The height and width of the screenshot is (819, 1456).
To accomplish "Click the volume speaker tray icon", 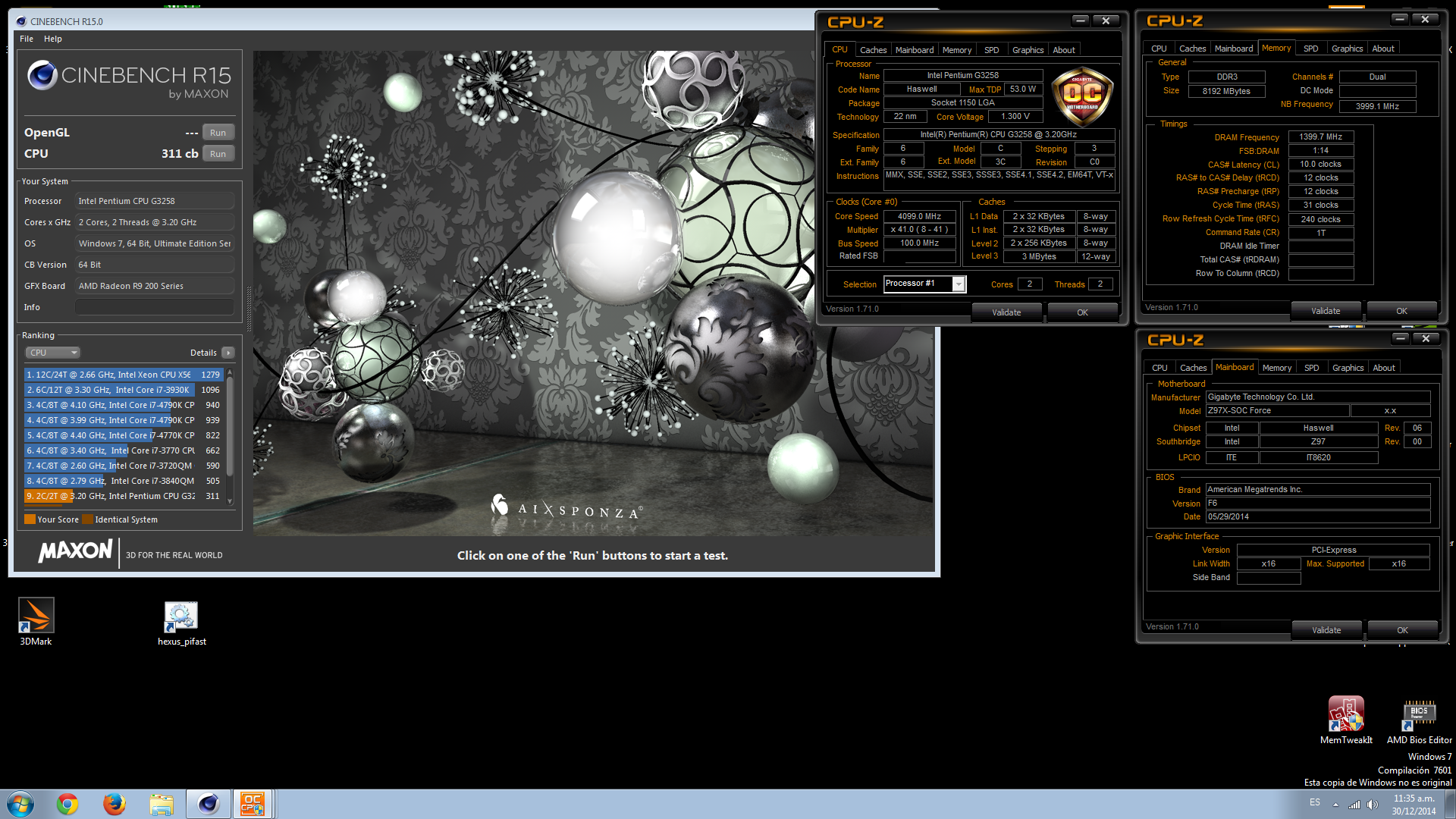I will coord(1372,805).
